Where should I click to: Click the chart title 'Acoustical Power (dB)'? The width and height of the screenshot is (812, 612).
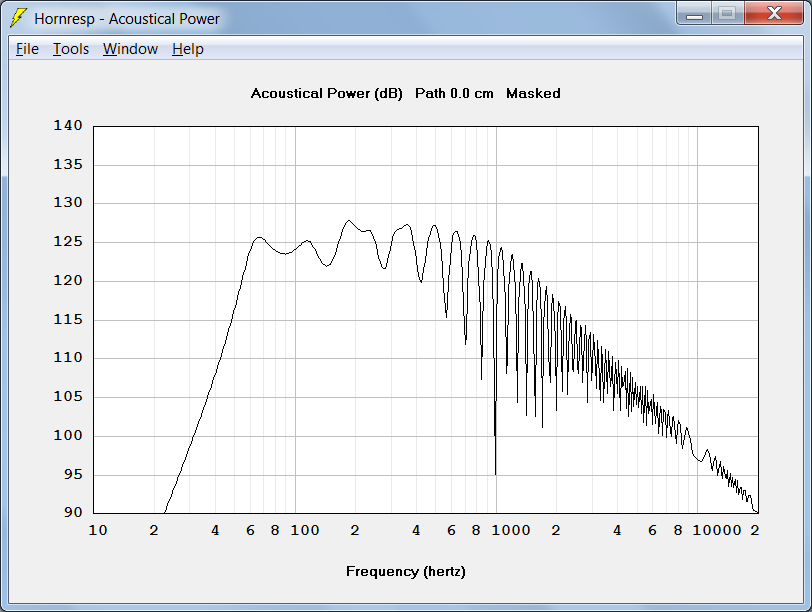click(327, 94)
